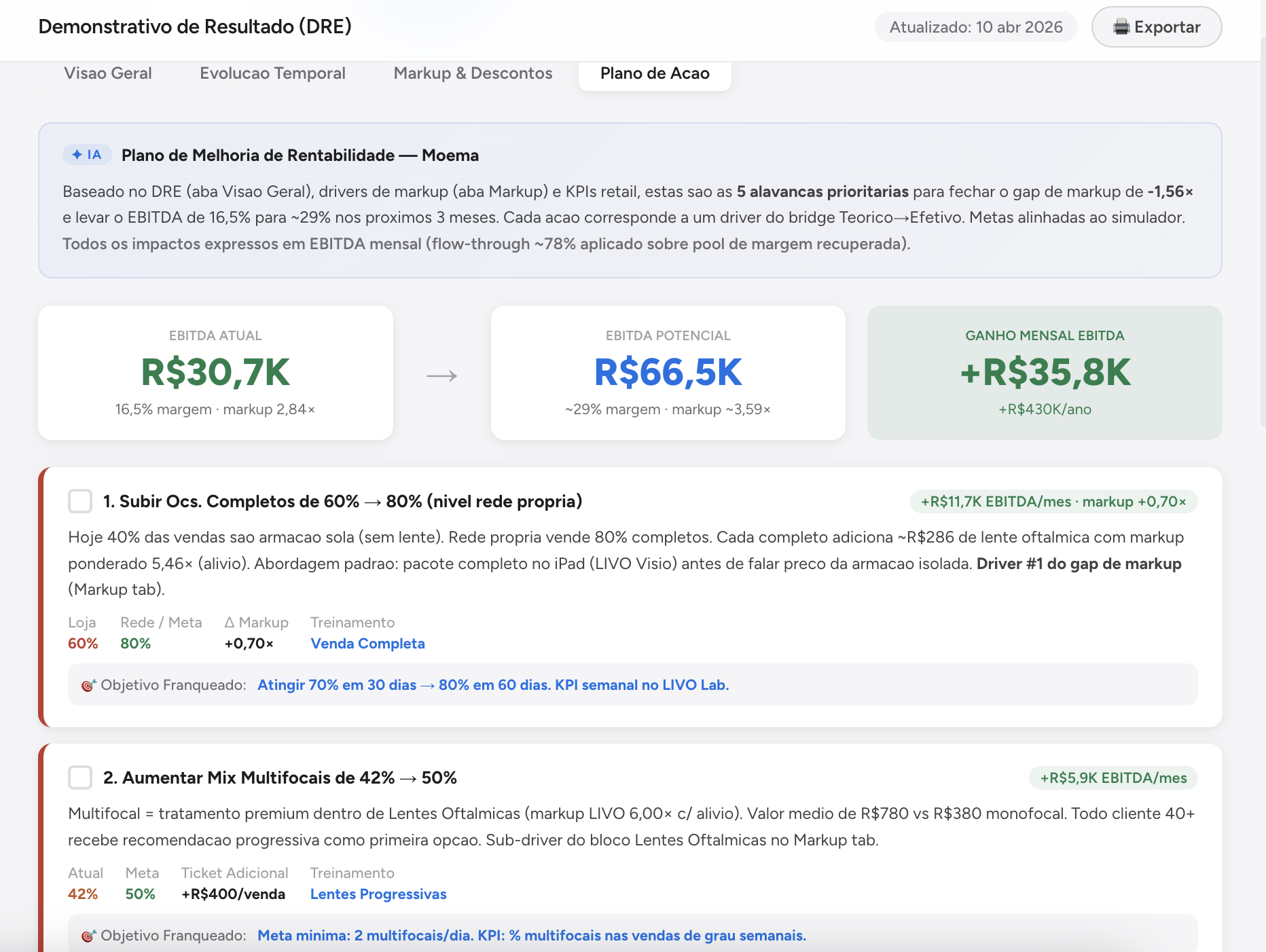Click the EBITDA Atual R$30,7K value
1266x952 pixels.
tap(215, 372)
